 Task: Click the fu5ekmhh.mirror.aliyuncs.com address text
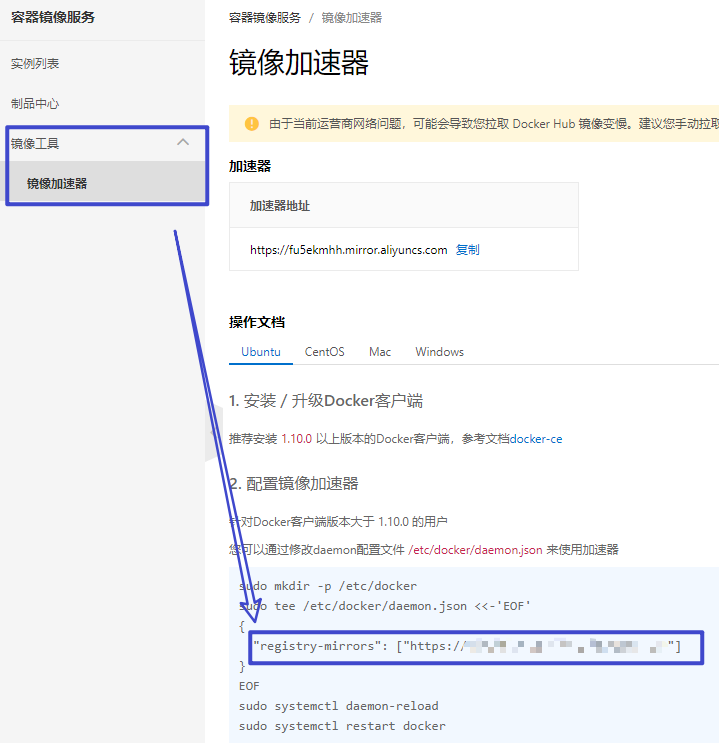(x=348, y=250)
